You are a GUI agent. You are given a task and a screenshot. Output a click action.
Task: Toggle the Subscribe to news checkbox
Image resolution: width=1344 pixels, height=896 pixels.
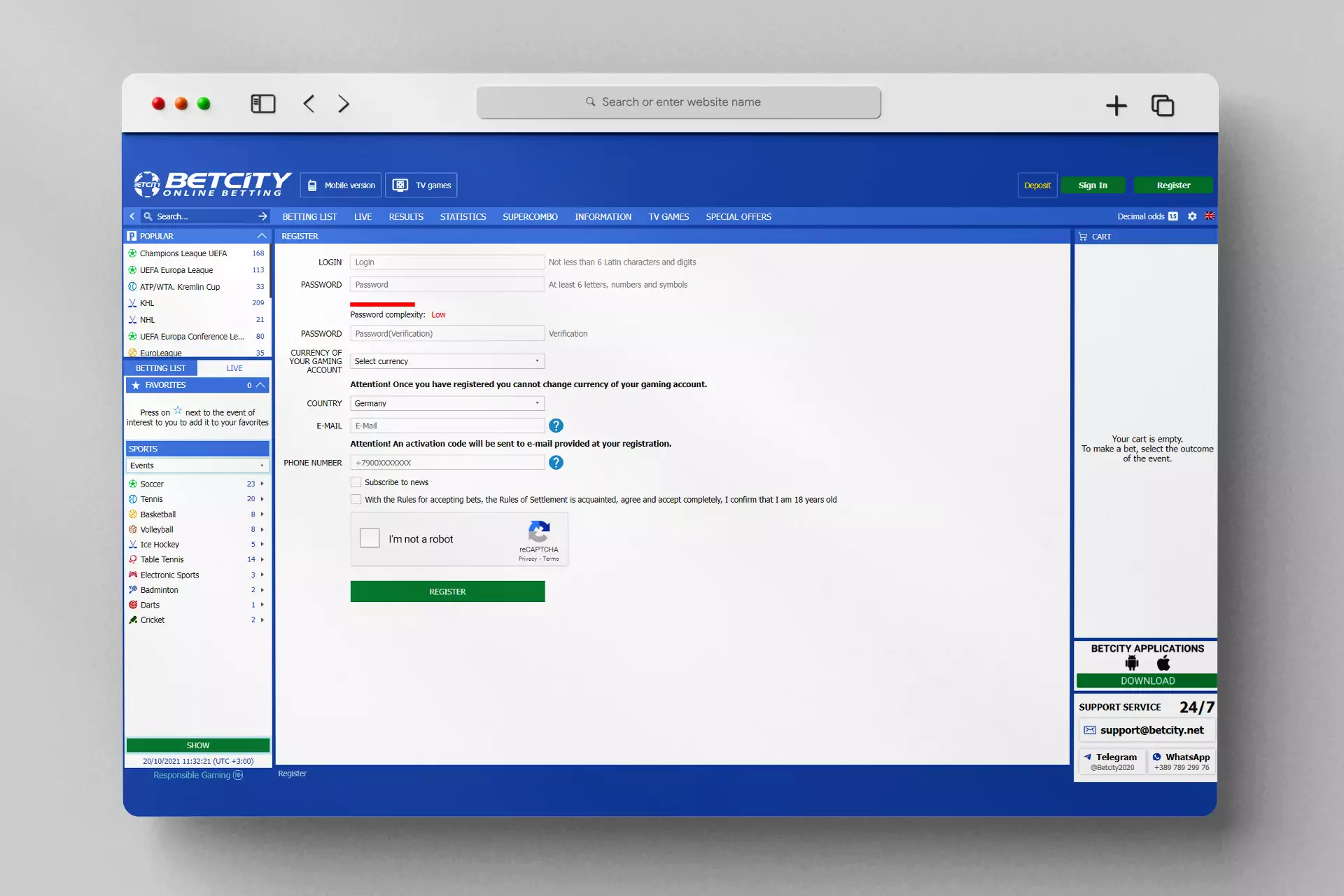pyautogui.click(x=355, y=482)
